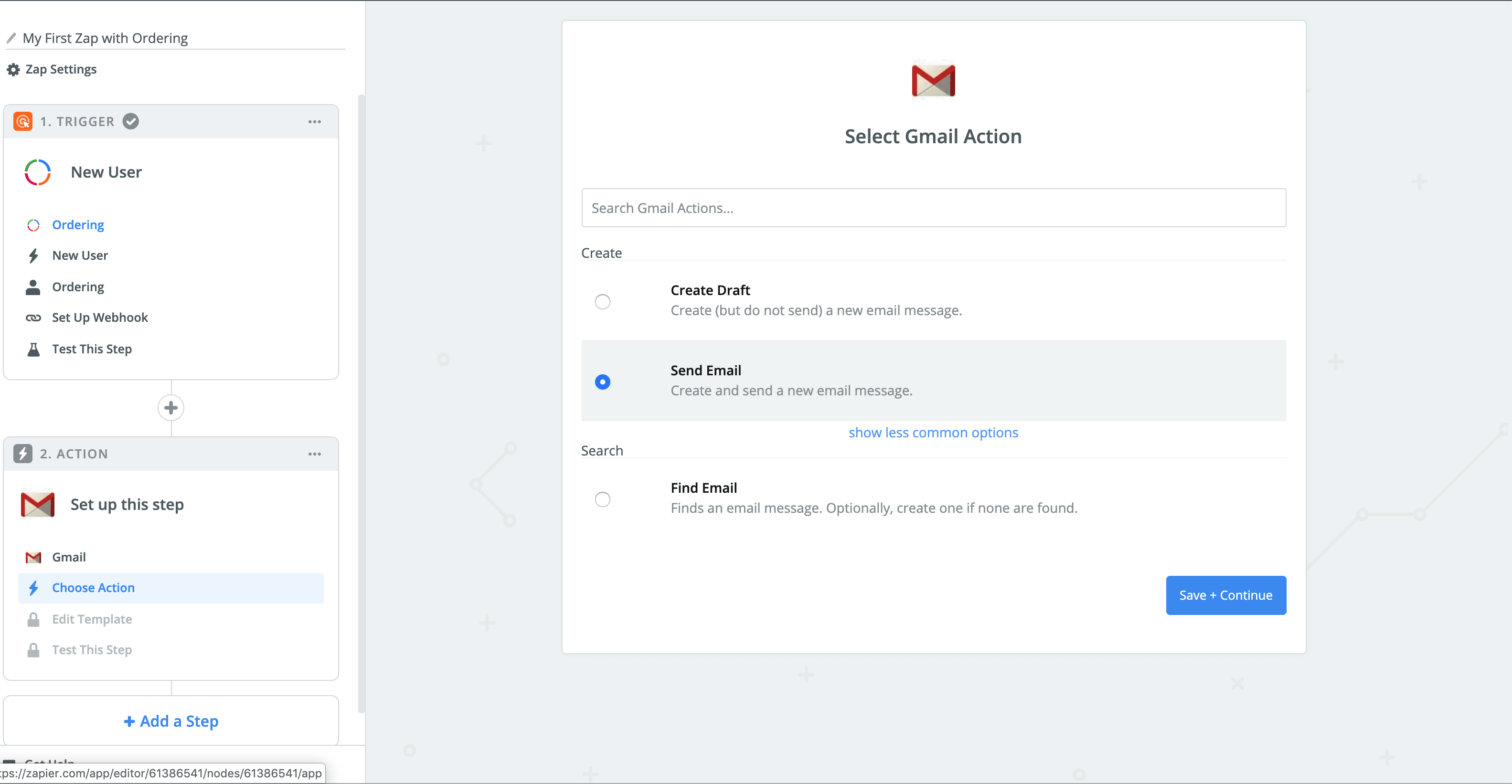The width and height of the screenshot is (1512, 784).
Task: Open the action step three-dot menu
Action: (315, 454)
